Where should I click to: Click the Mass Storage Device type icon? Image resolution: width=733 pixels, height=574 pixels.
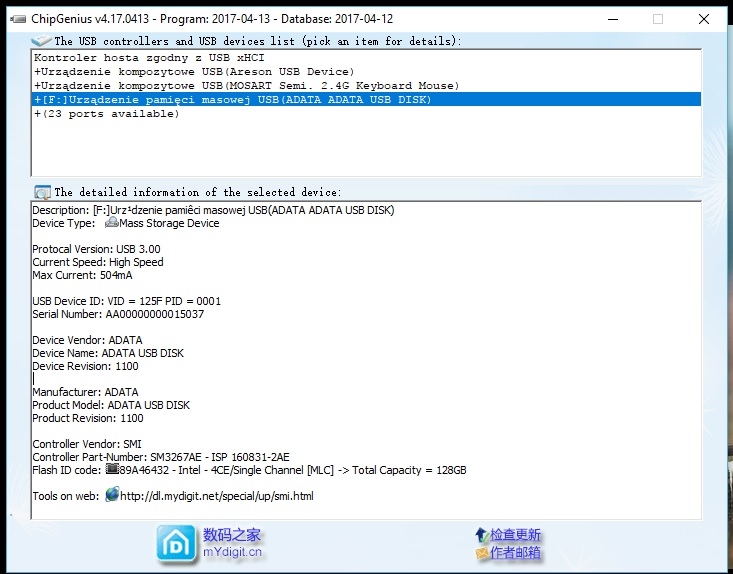click(111, 222)
